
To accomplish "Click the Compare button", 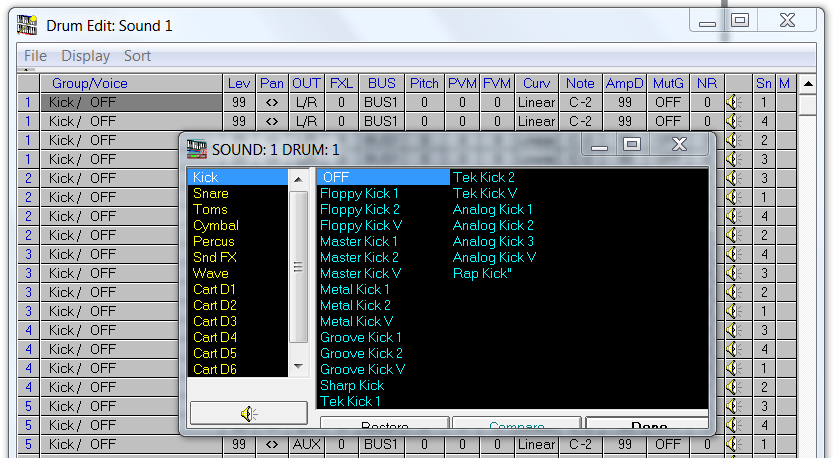I will tap(517, 426).
